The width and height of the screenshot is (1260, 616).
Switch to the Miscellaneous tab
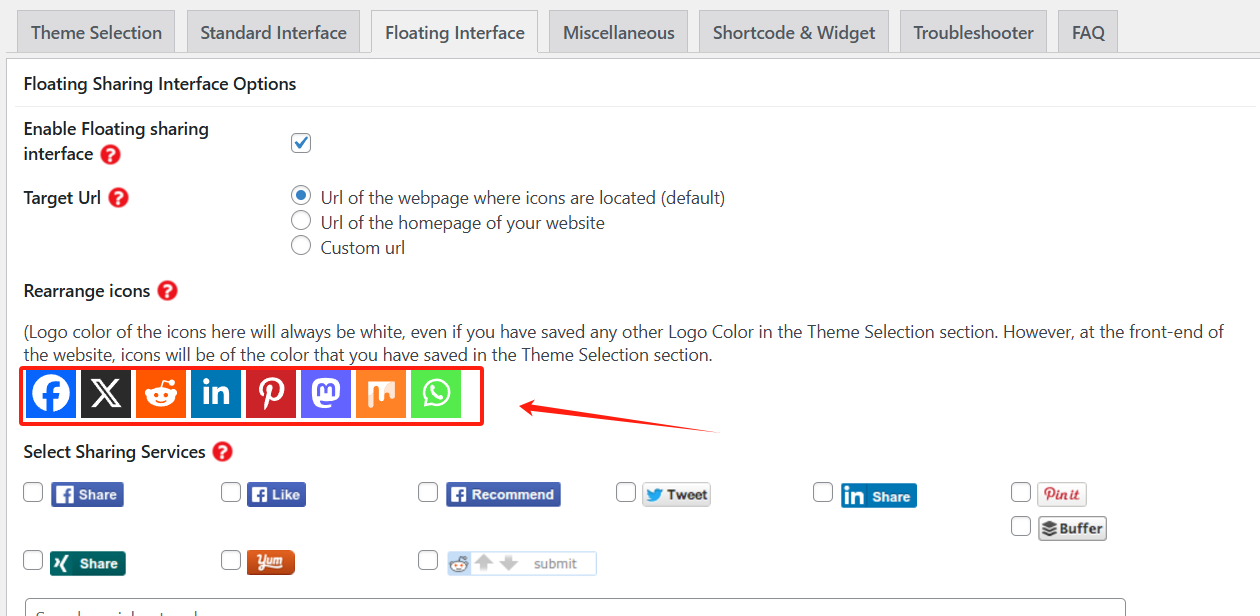click(x=618, y=31)
